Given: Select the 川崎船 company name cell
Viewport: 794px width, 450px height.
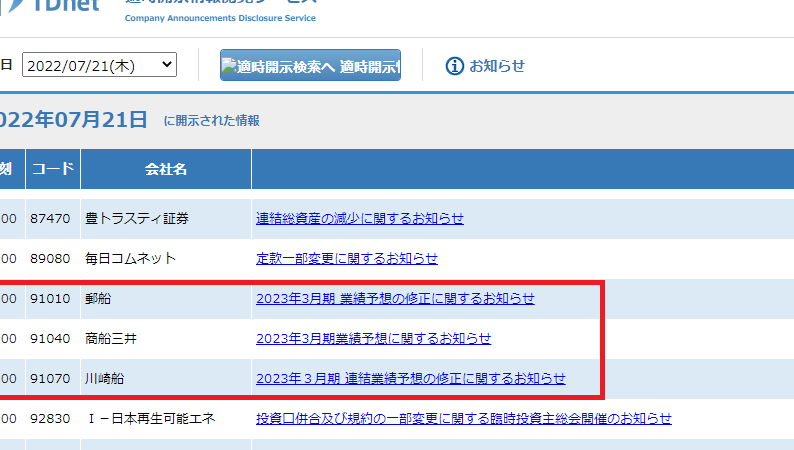Looking at the screenshot, I should click(106, 378).
